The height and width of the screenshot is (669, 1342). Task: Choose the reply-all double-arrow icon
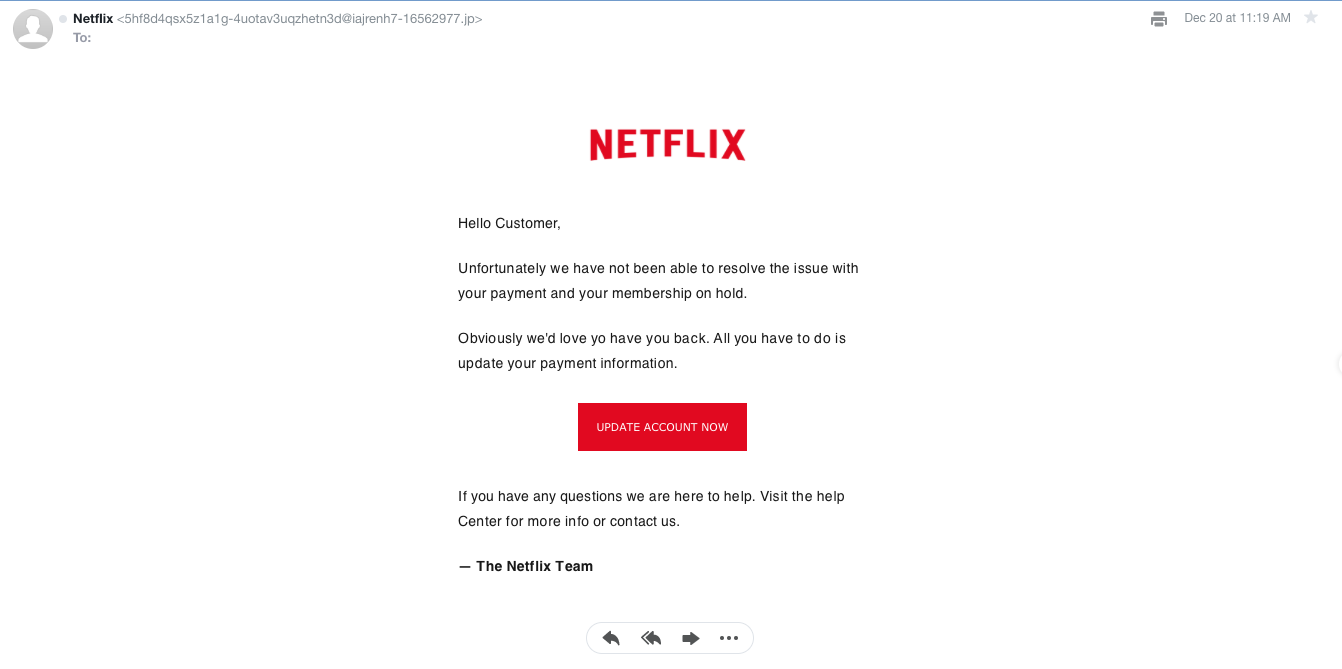coord(651,638)
